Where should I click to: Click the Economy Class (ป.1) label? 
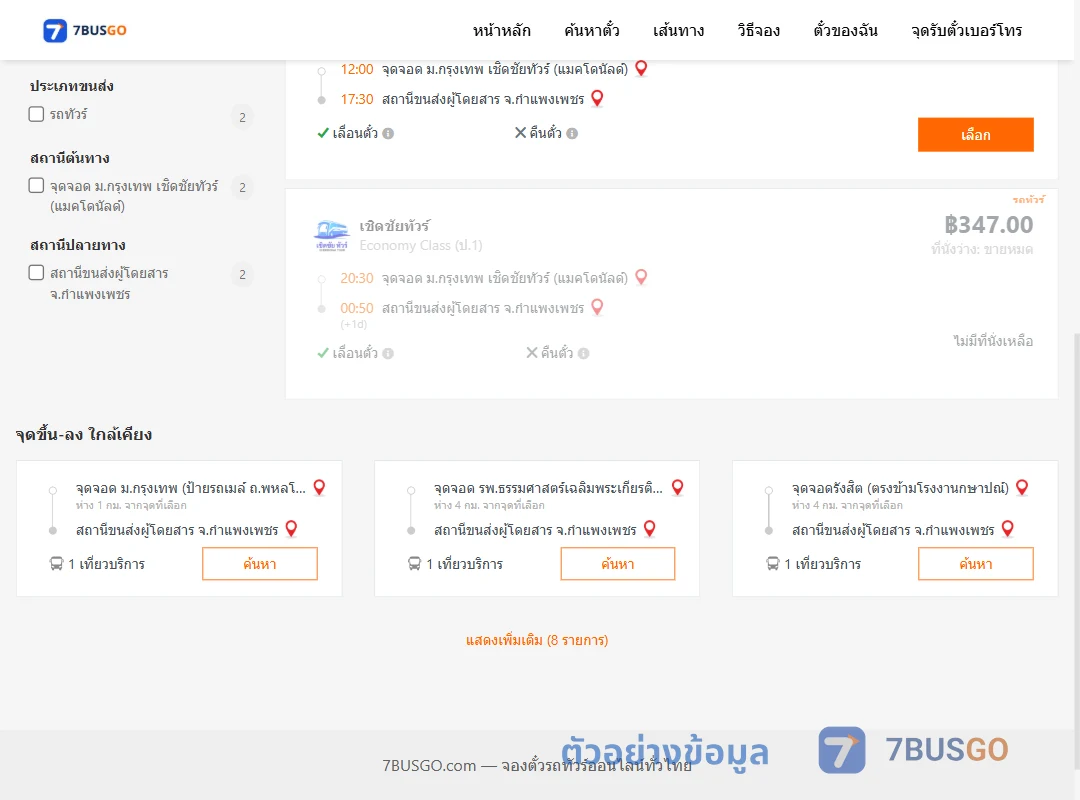tap(421, 245)
